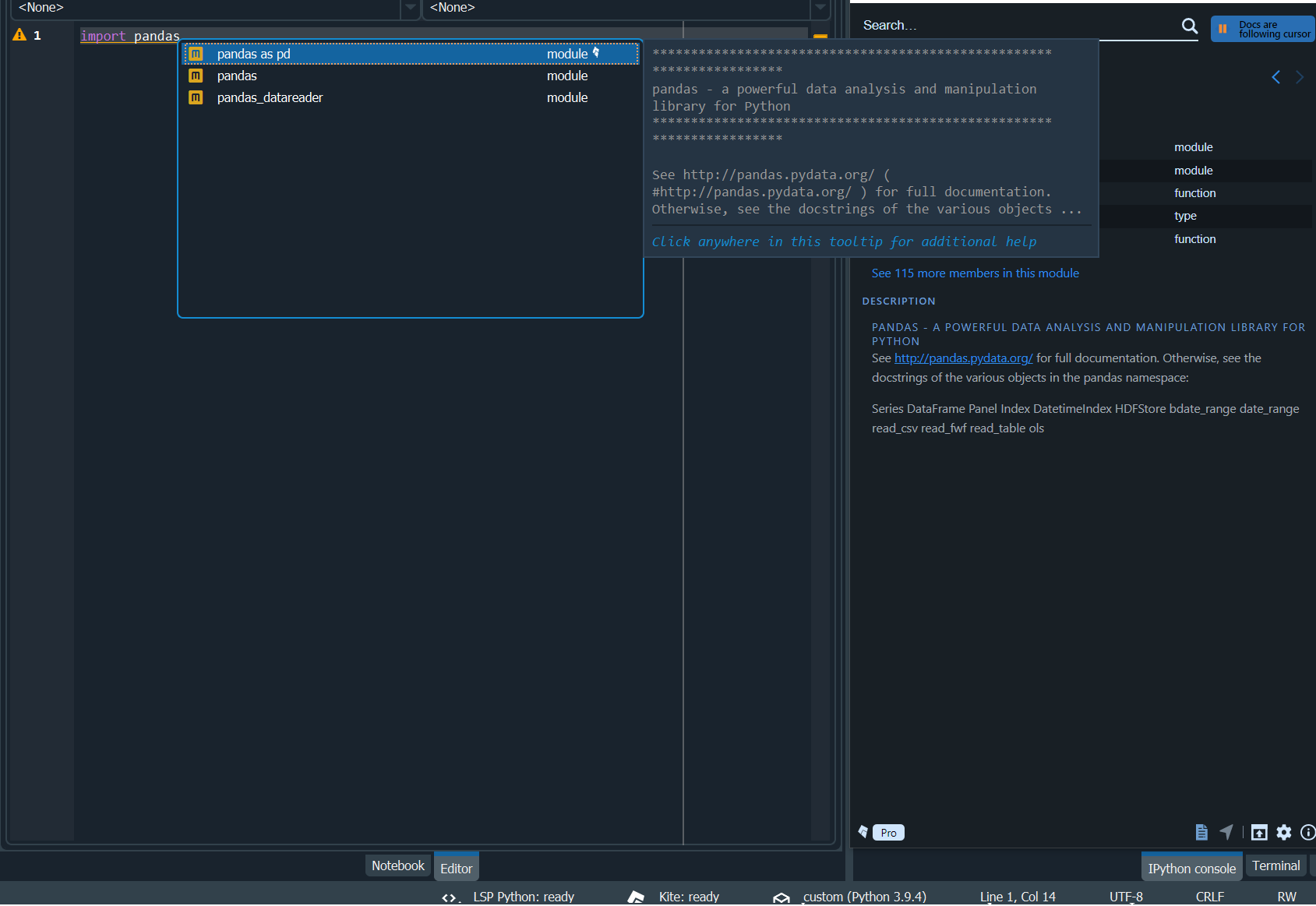Open the left <None> file dropdown
1316x906 pixels.
pos(411,9)
